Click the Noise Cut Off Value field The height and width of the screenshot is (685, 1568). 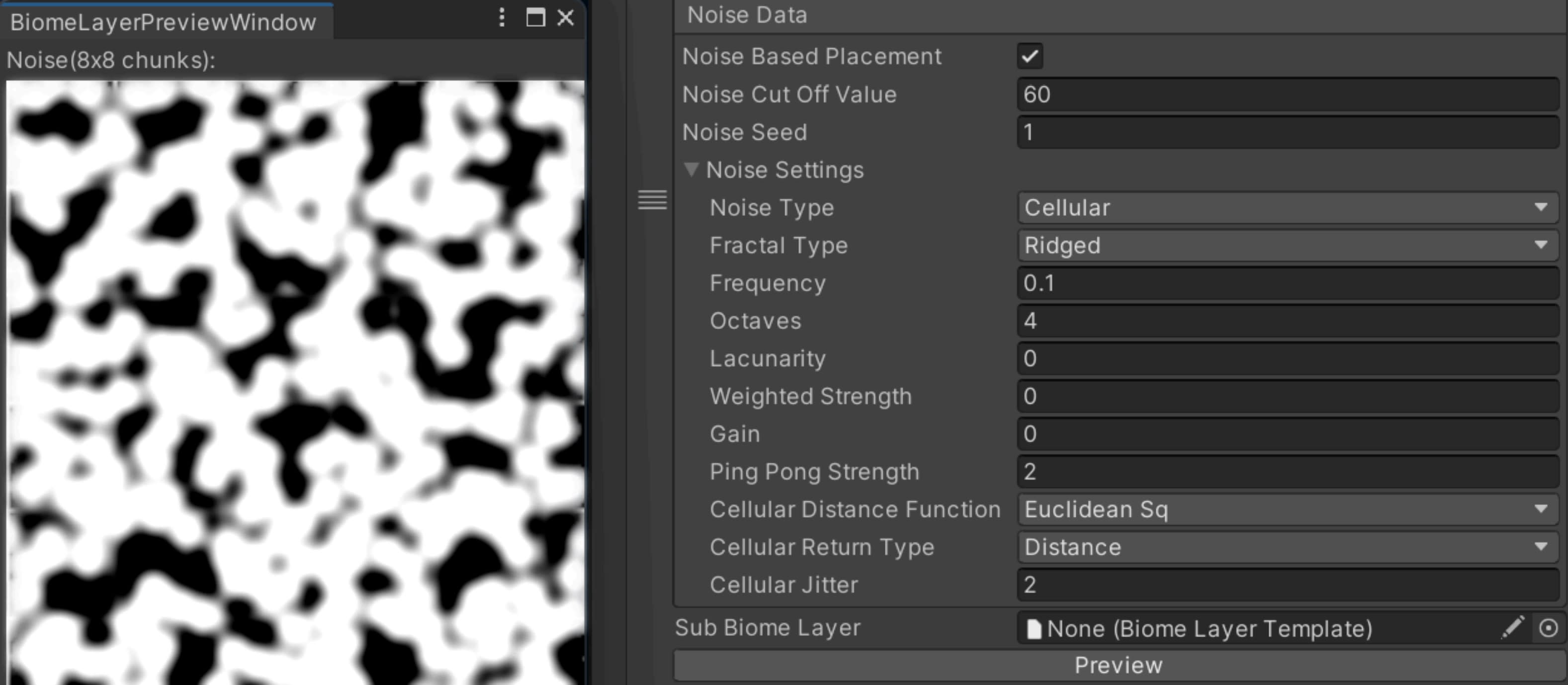(1287, 94)
